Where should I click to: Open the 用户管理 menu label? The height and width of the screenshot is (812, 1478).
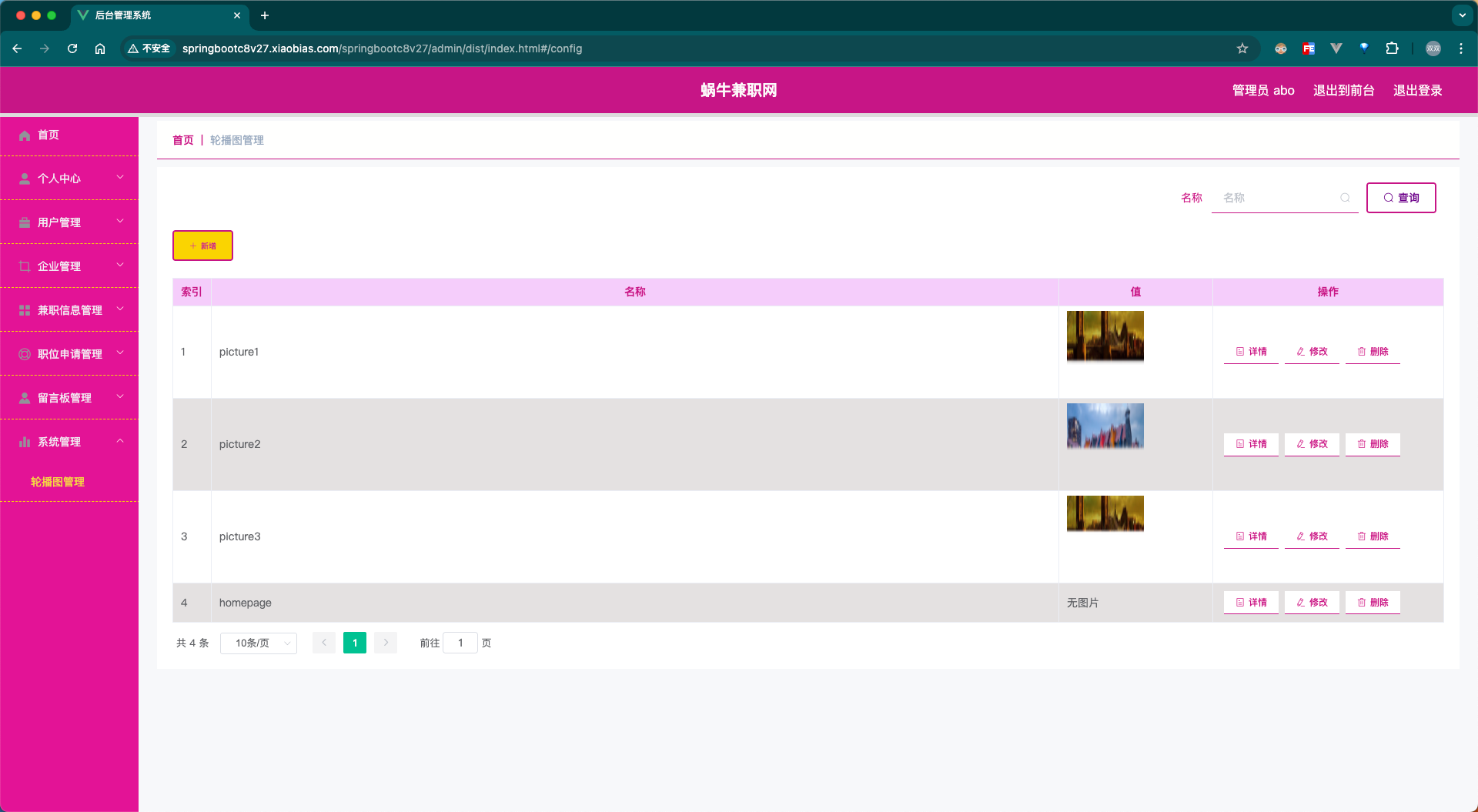(x=59, y=222)
